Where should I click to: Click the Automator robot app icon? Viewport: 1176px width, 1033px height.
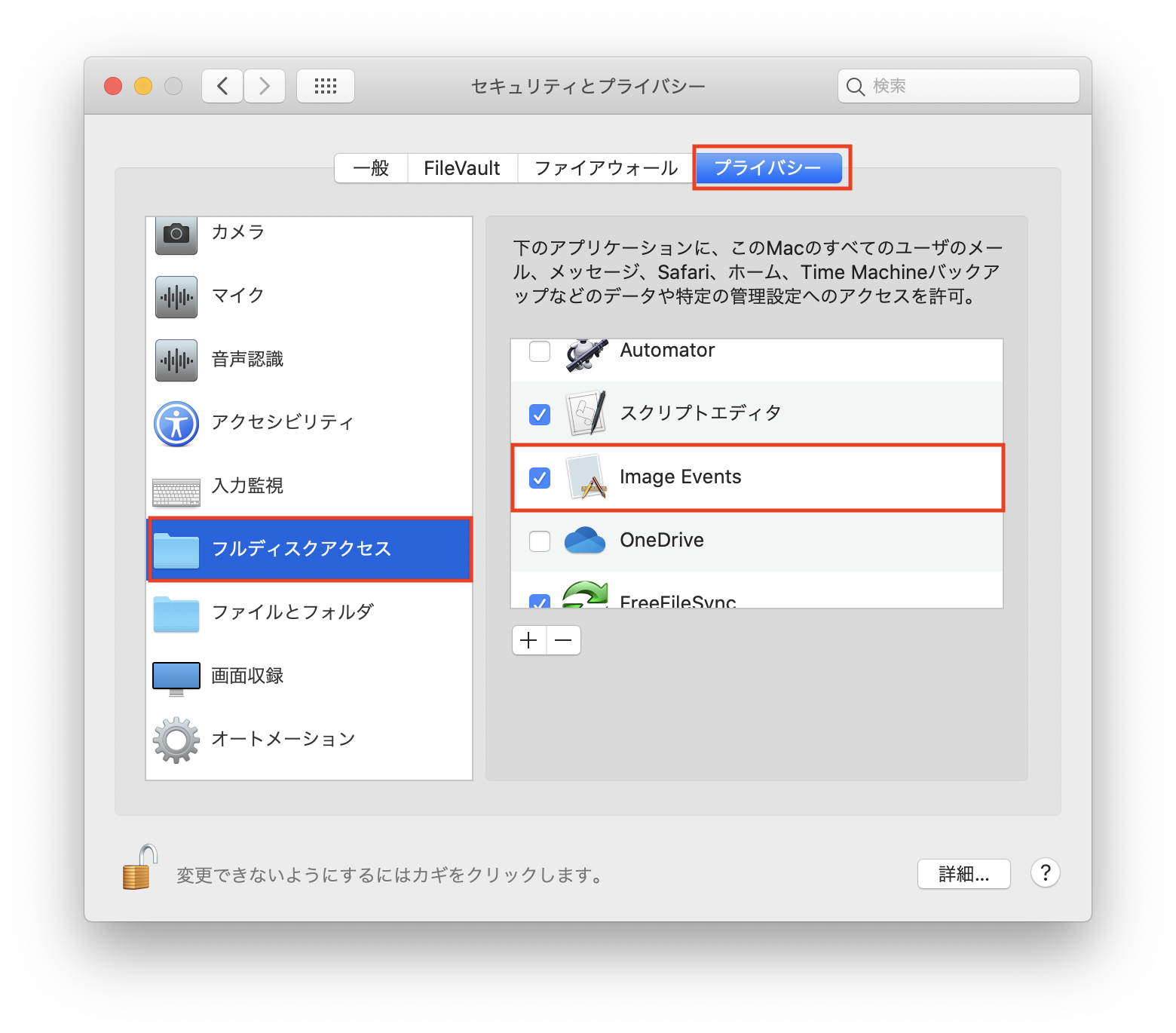click(586, 354)
